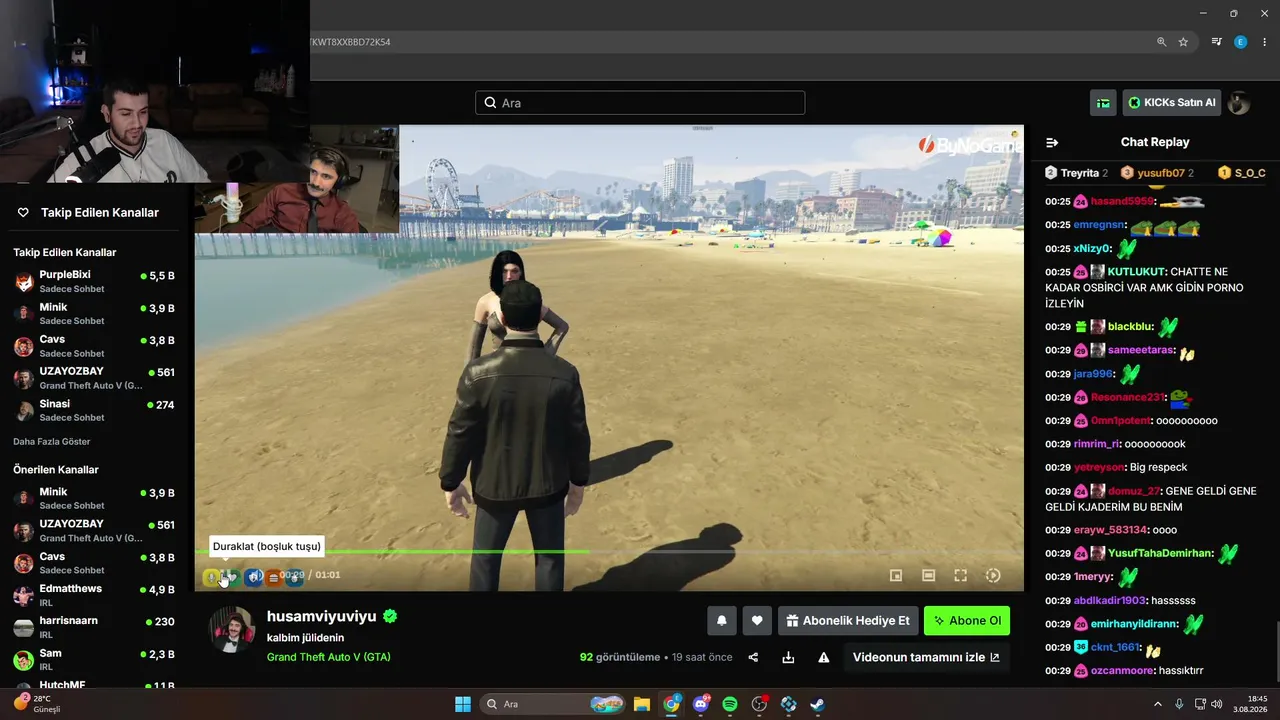Open Steam from the taskbar
Viewport: 1280px width, 720px height.
[817, 704]
